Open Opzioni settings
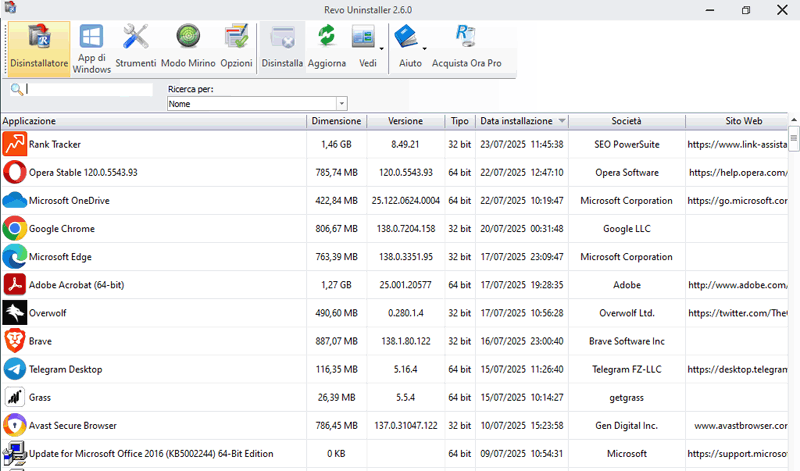 236,47
